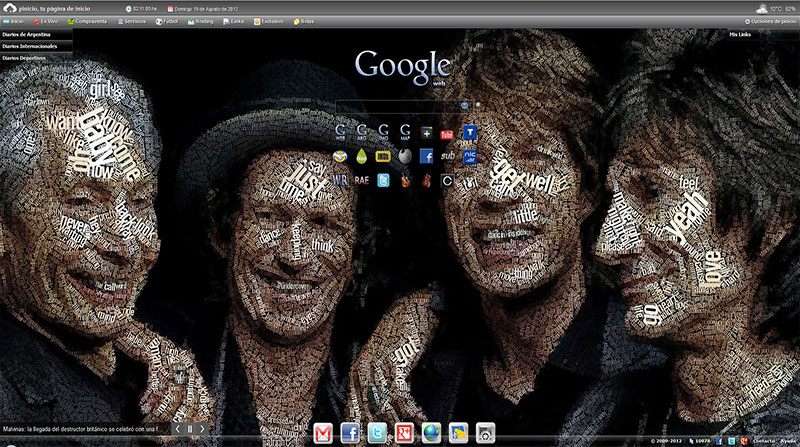The image size is (800, 447).
Task: Expand the Diarios Internacionales panel
Action: [x=30, y=46]
